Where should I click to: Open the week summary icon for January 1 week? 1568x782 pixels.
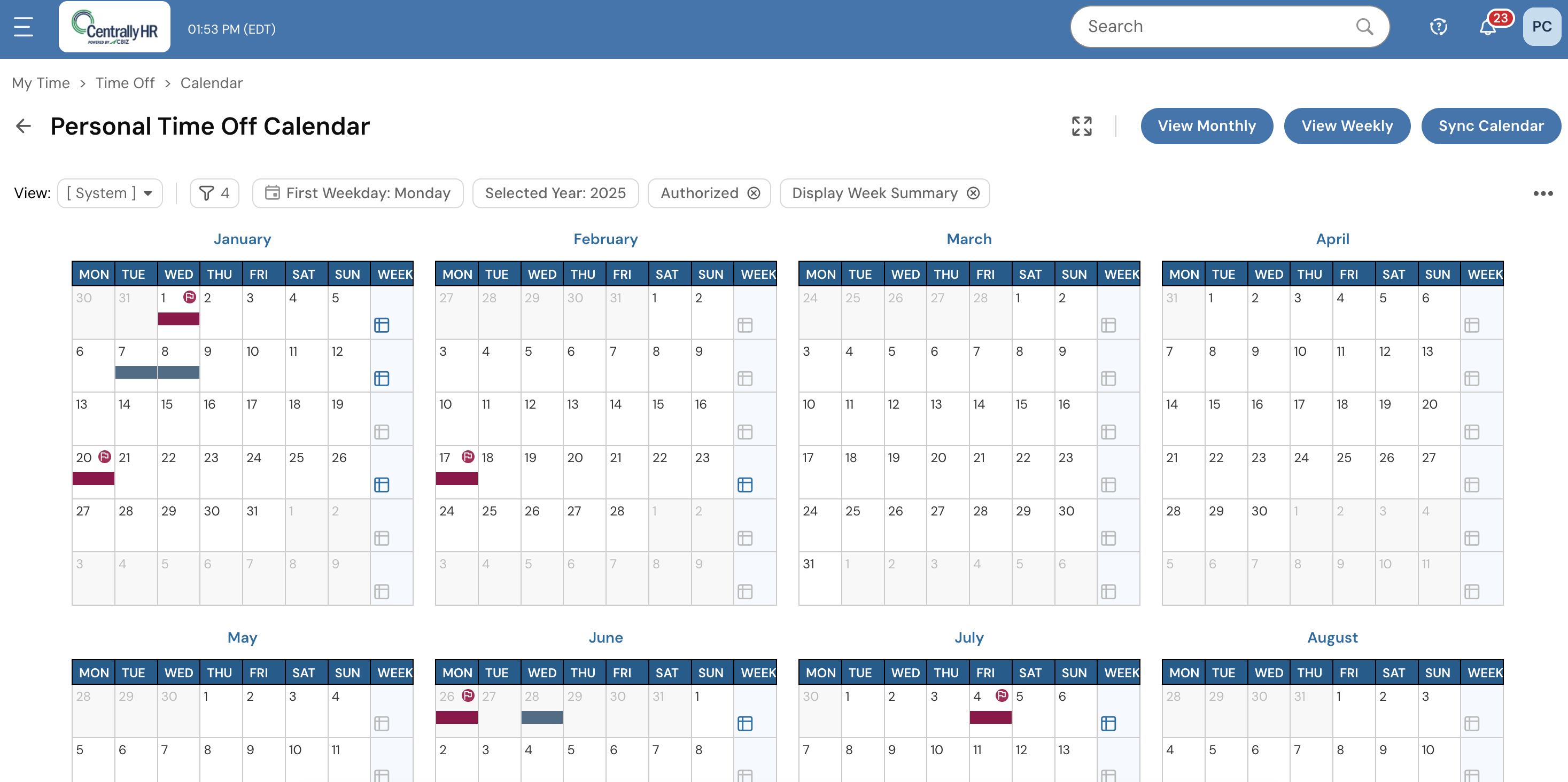pyautogui.click(x=382, y=325)
